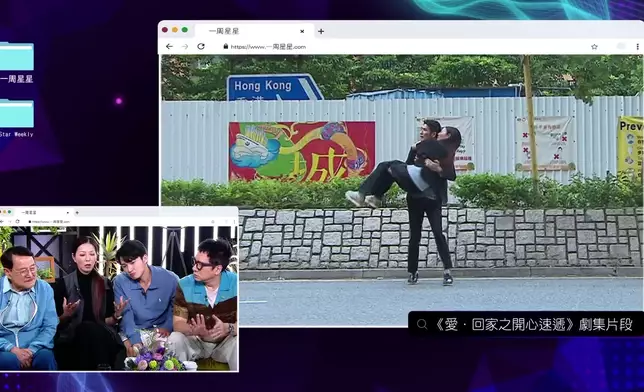The height and width of the screenshot is (392, 644).
Task: Click the 愛·回家之開心速遞 劇集片段 caption
Action: pyautogui.click(x=533, y=325)
